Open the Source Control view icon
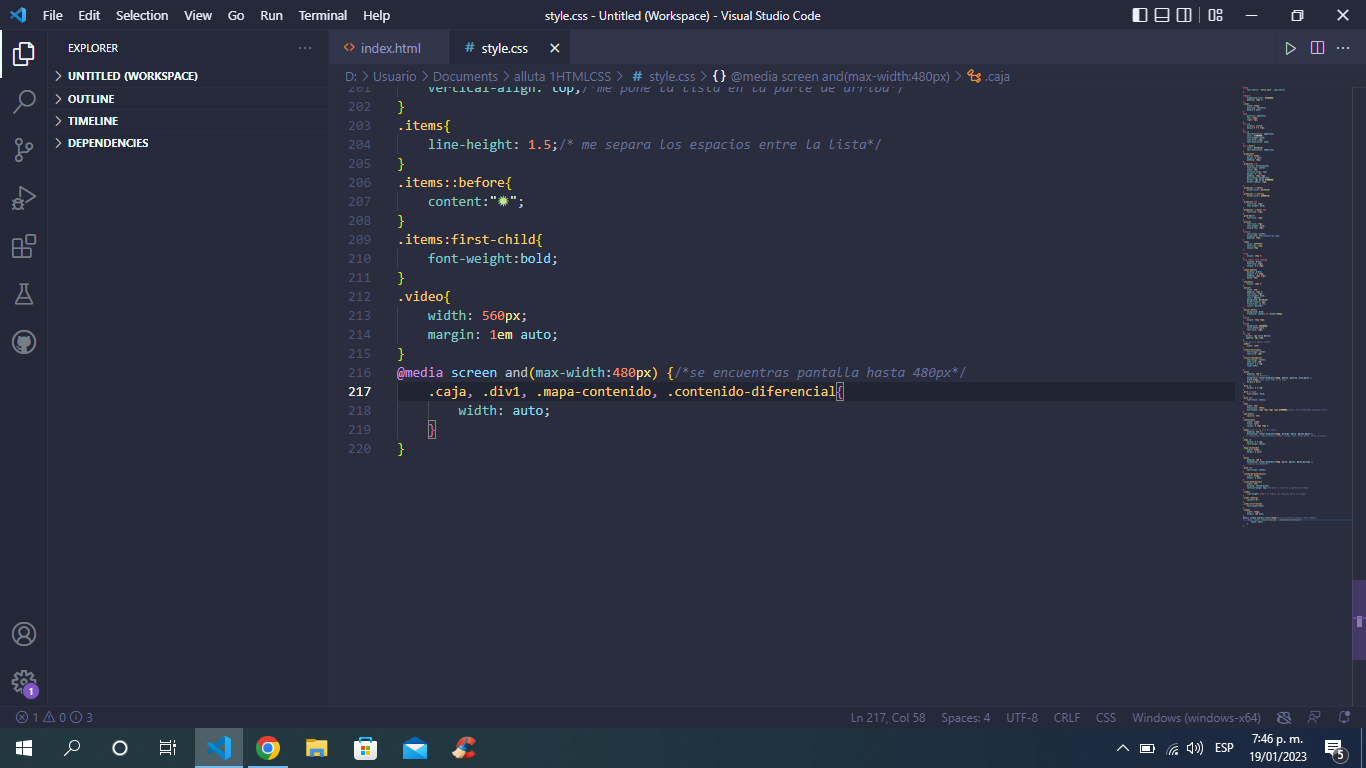1366x768 pixels. click(x=24, y=150)
